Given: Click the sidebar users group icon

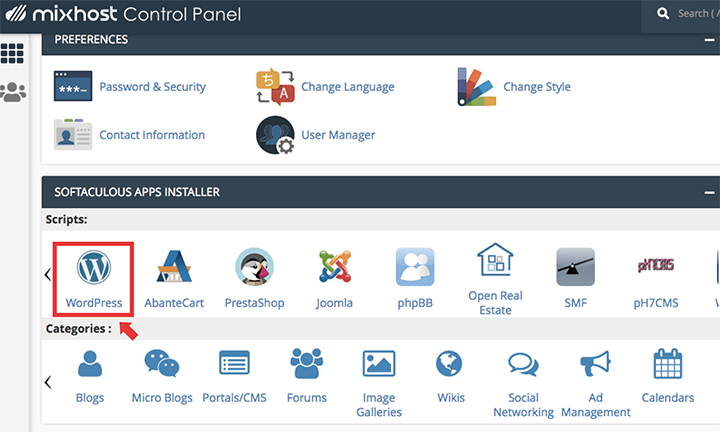Looking at the screenshot, I should 13,92.
